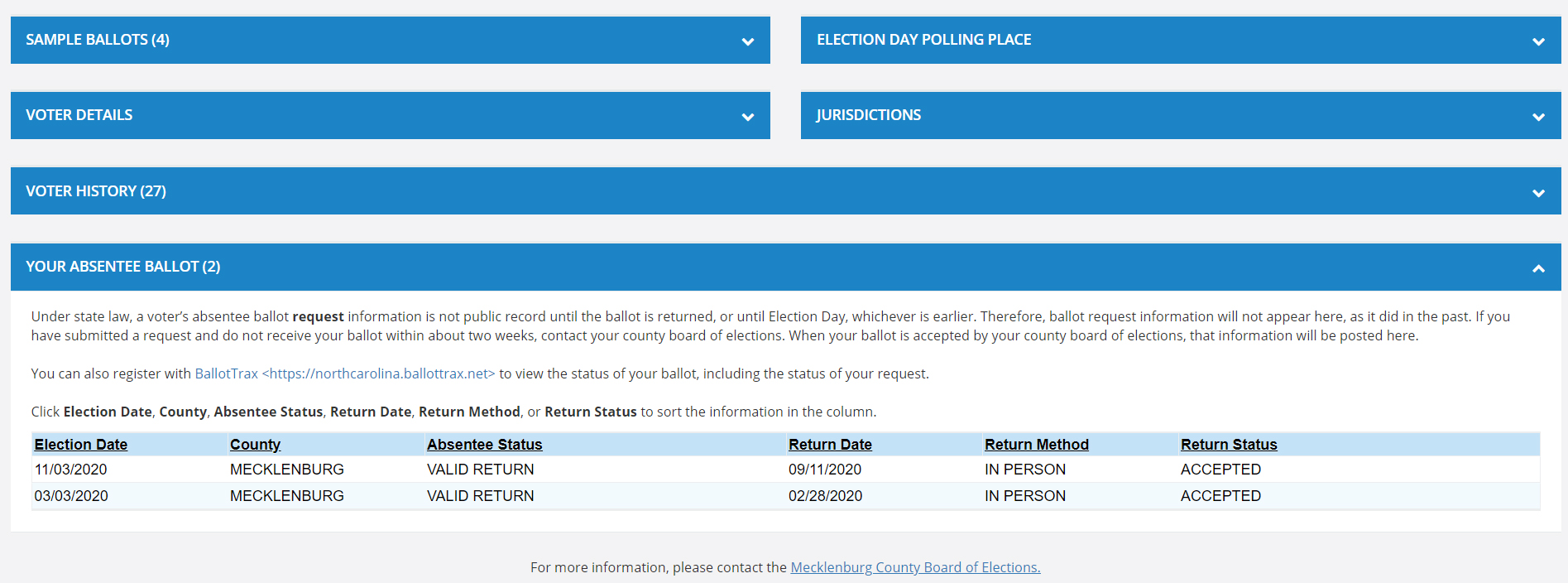Viewport: 1568px width, 583px height.
Task: Sort by Return Date column header
Action: tap(830, 445)
